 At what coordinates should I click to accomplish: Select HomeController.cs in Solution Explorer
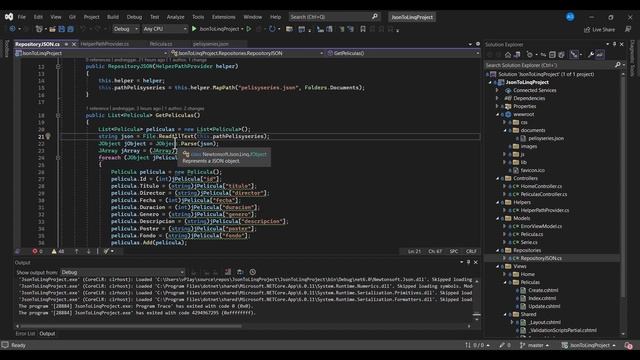541,187
